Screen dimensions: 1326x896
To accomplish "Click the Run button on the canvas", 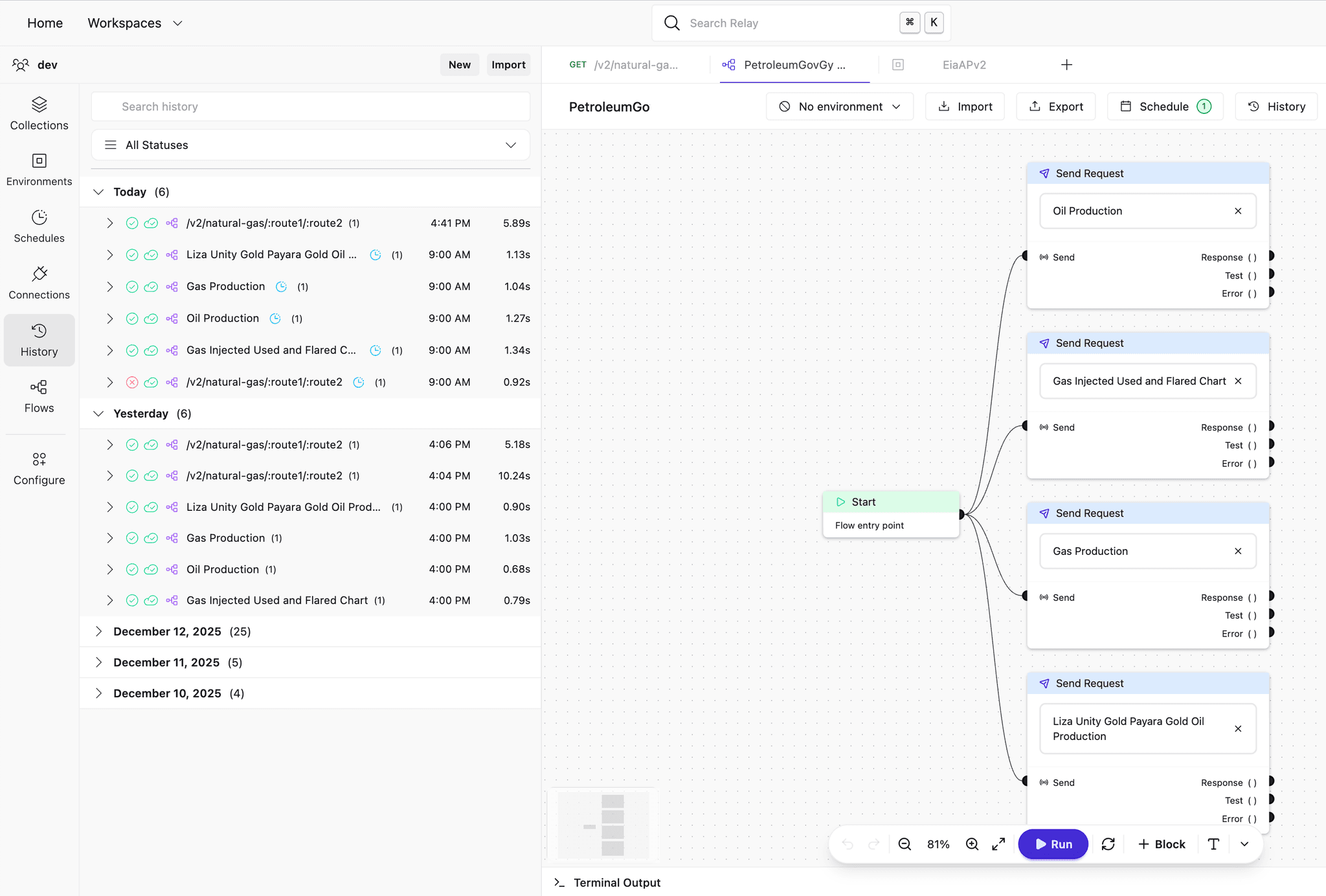I will pyautogui.click(x=1053, y=844).
